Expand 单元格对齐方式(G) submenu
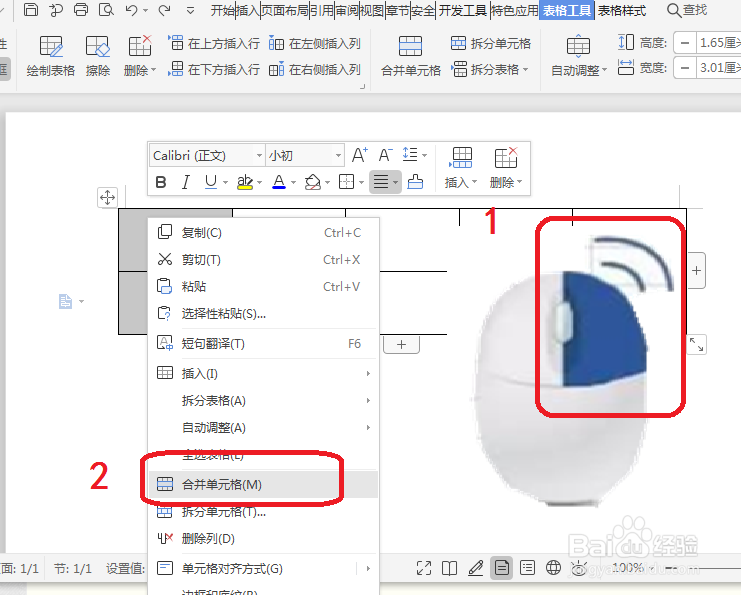 click(263, 569)
